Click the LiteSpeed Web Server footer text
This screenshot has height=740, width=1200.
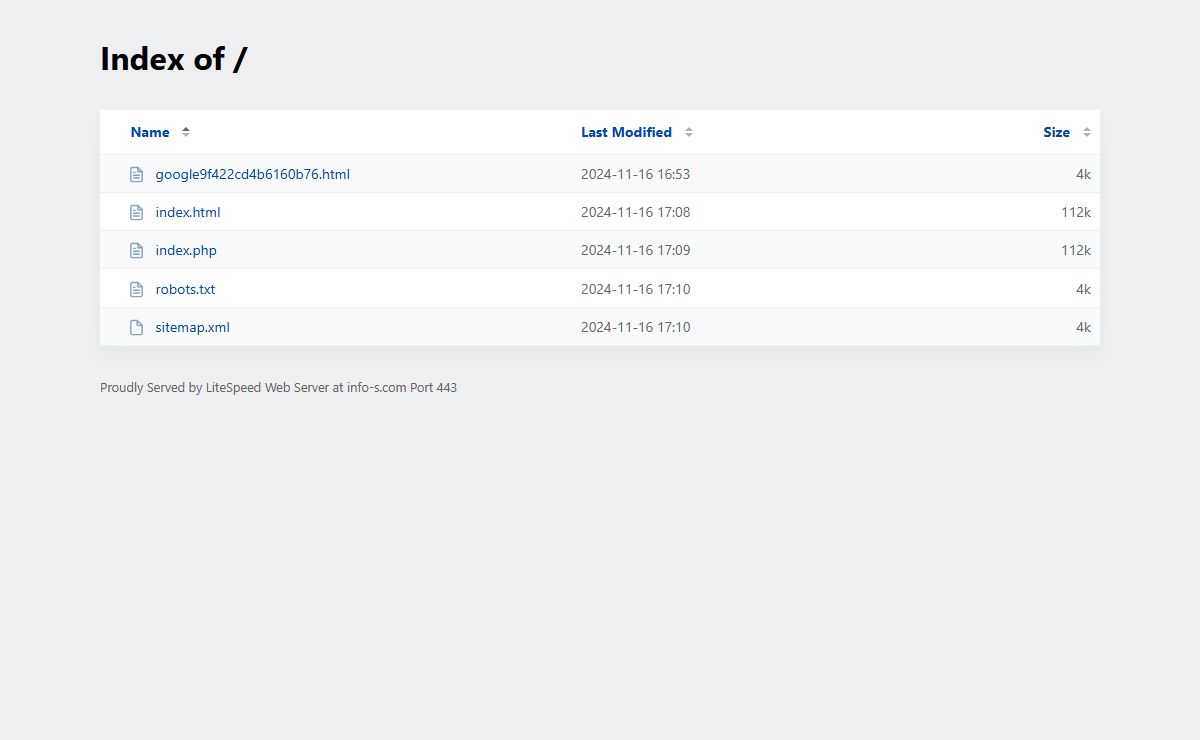[278, 387]
